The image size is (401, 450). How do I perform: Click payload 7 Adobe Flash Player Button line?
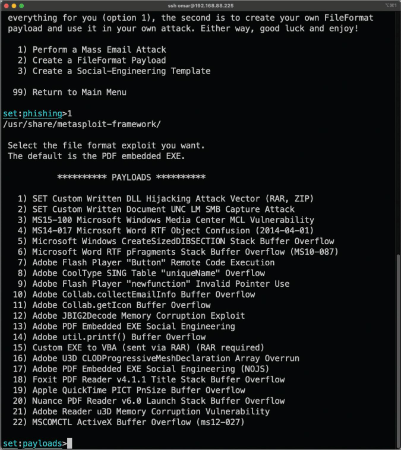tap(146, 263)
